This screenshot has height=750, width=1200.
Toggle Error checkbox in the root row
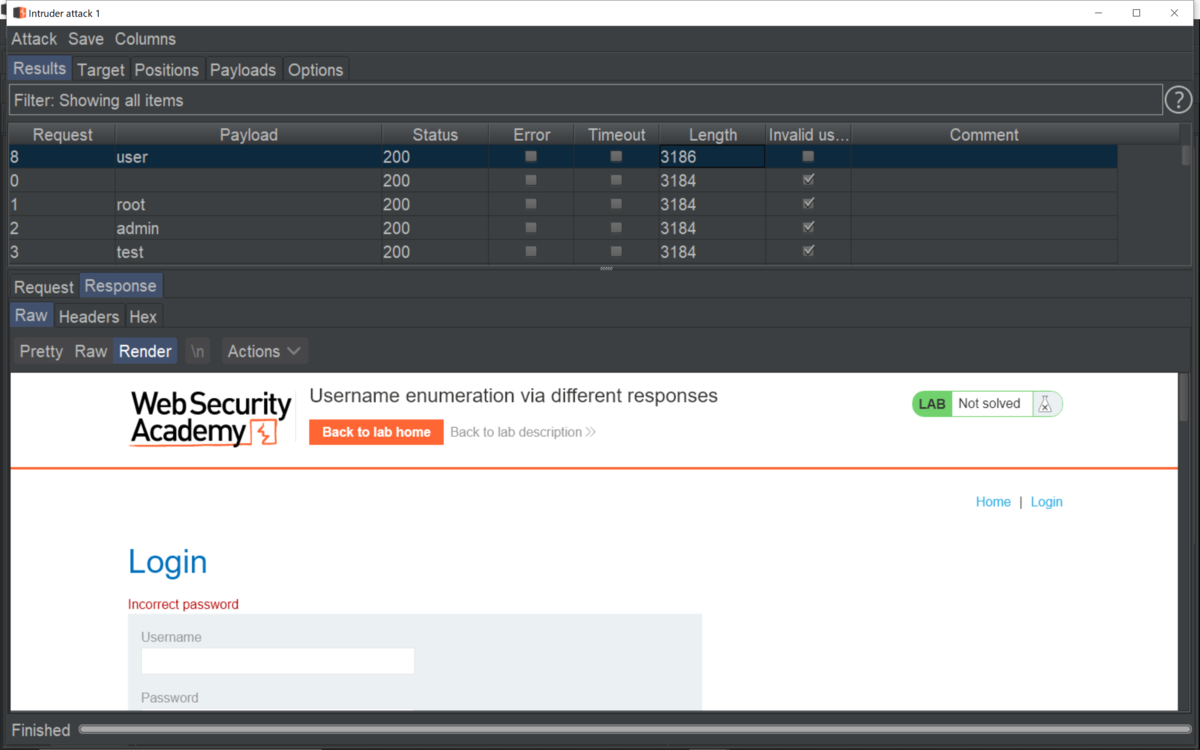click(531, 204)
